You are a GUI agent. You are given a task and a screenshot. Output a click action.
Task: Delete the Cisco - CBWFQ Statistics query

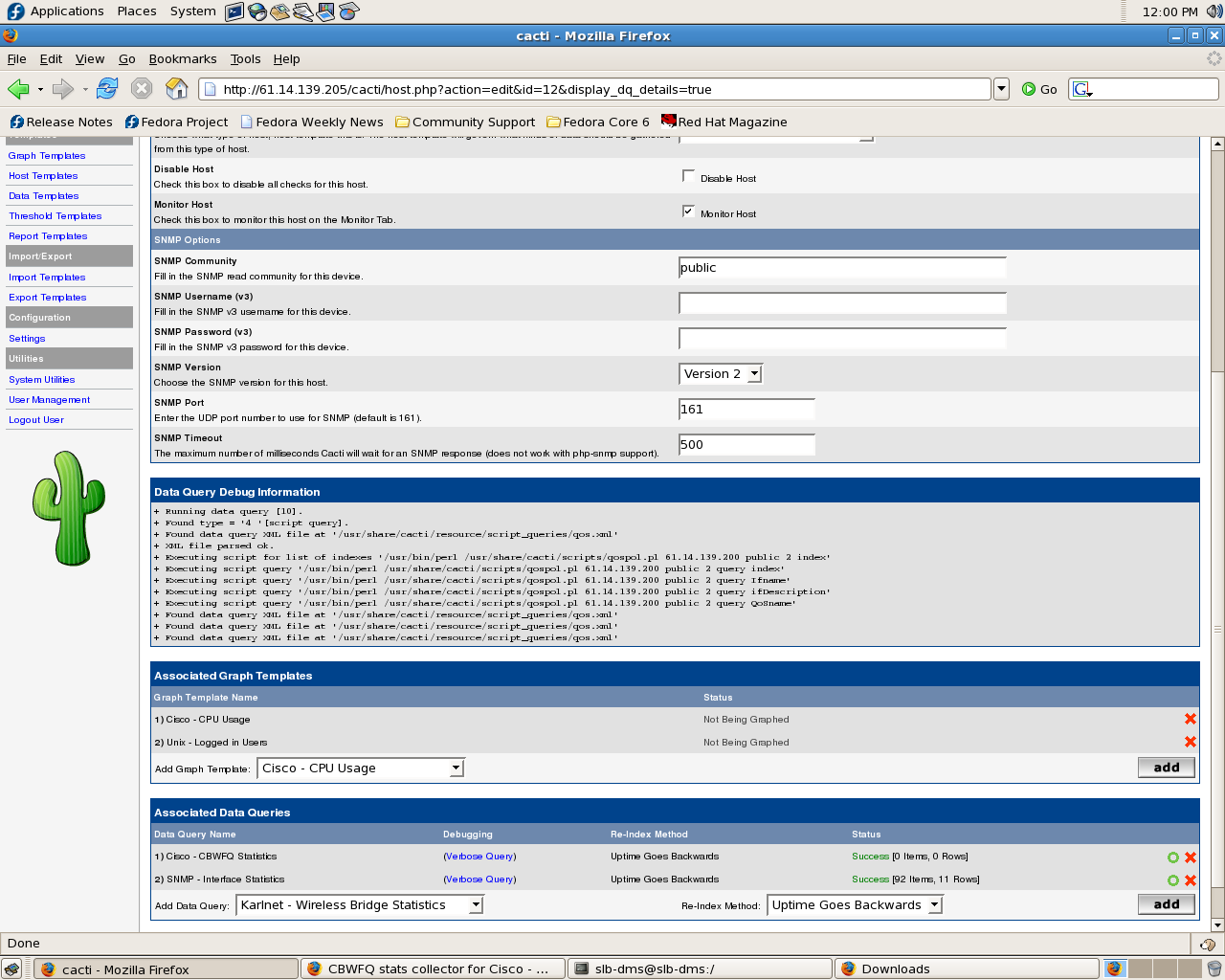(1191, 857)
